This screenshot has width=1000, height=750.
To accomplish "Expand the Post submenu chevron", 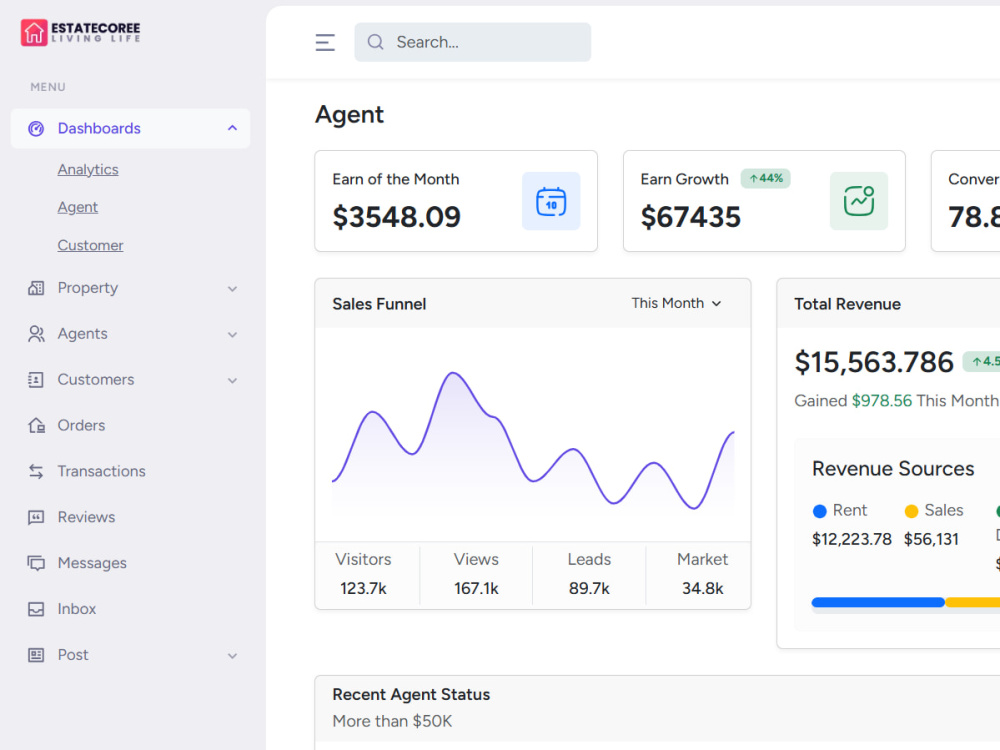I will [x=233, y=656].
